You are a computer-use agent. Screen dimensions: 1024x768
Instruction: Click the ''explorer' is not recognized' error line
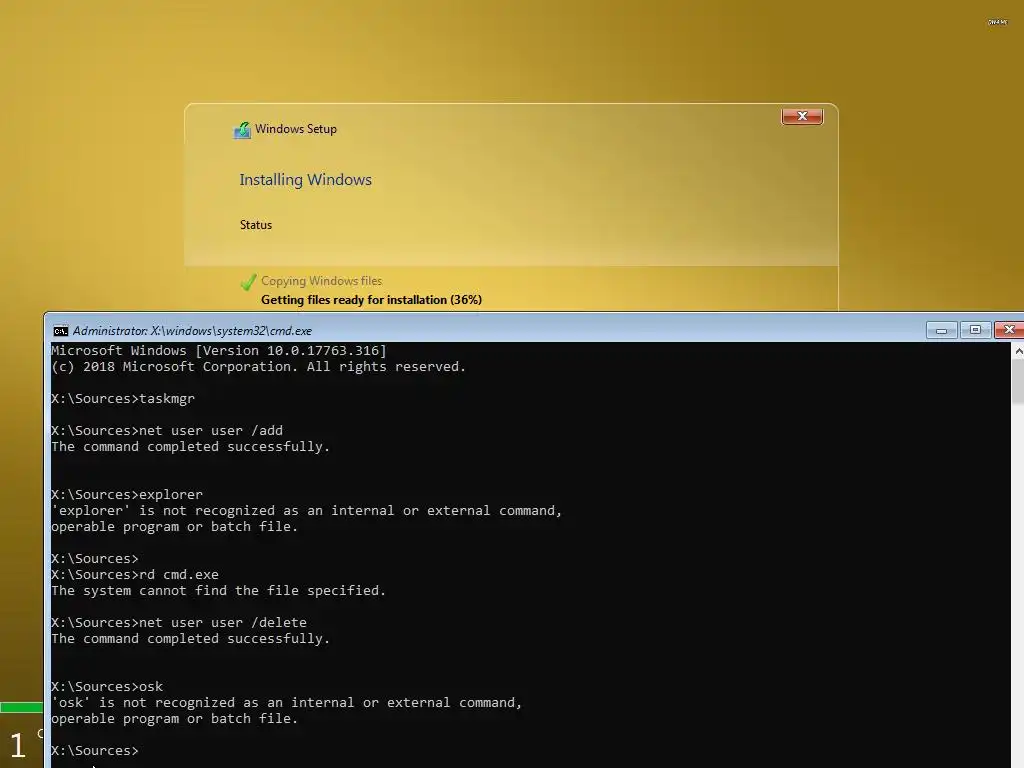pyautogui.click(x=306, y=511)
